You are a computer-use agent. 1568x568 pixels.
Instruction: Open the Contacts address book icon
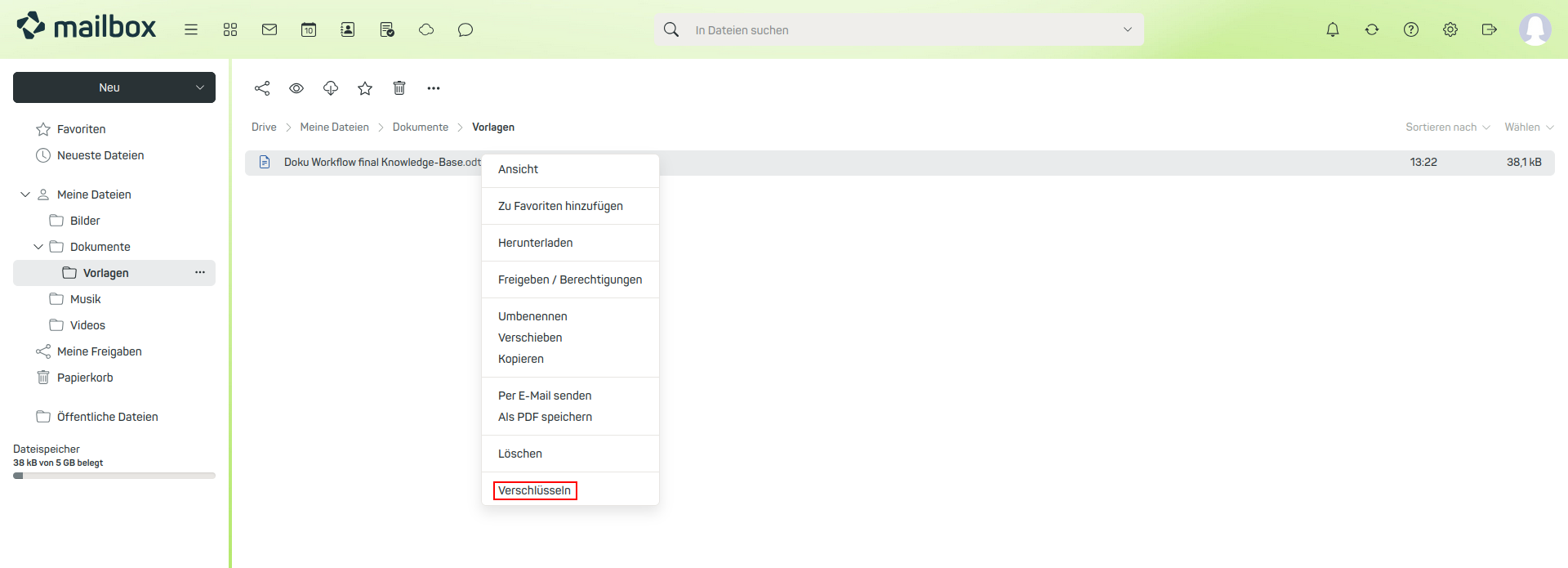coord(348,29)
